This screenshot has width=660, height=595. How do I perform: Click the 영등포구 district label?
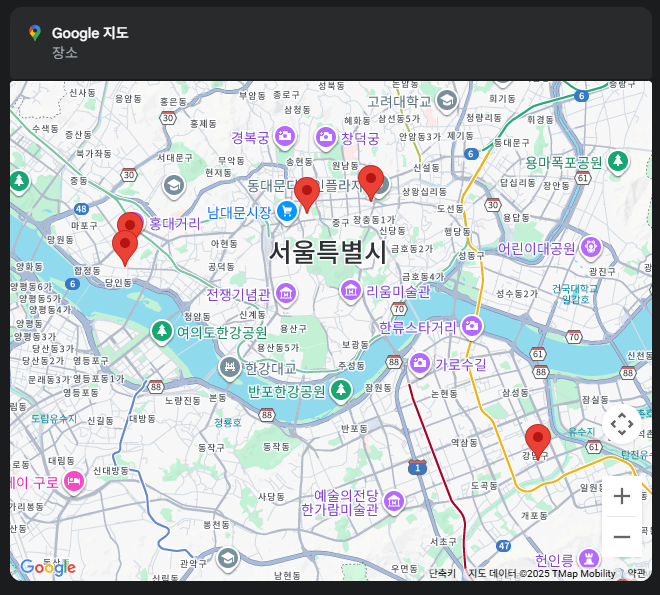(x=91, y=361)
